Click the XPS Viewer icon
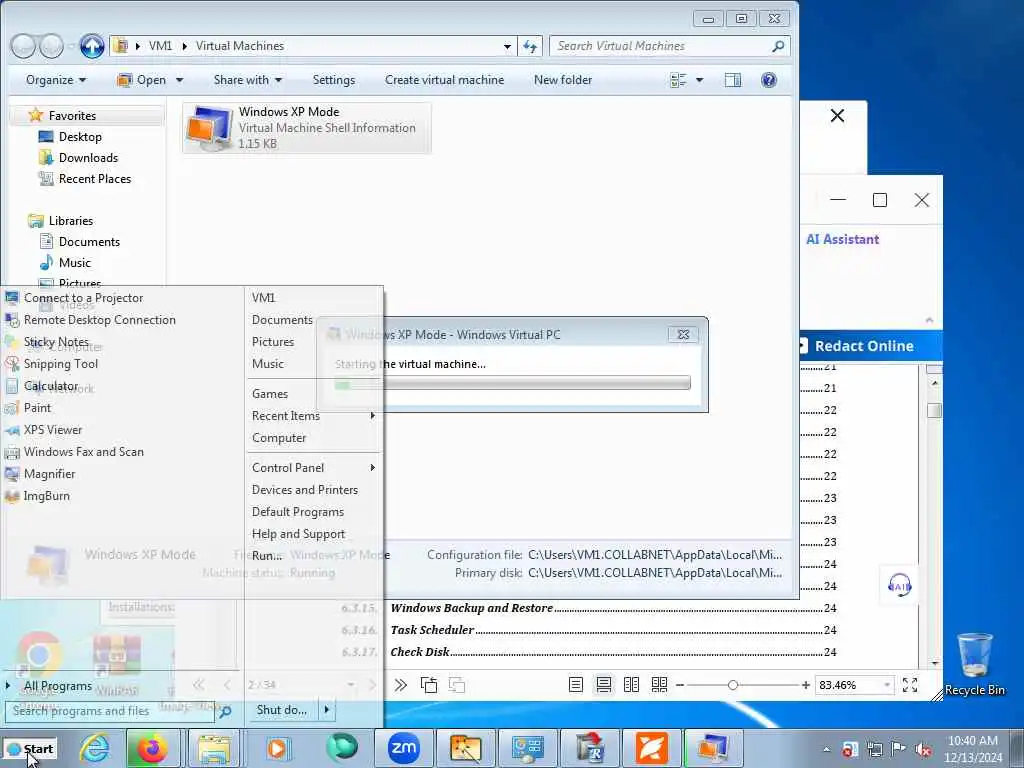This screenshot has height=768, width=1024. [x=12, y=430]
